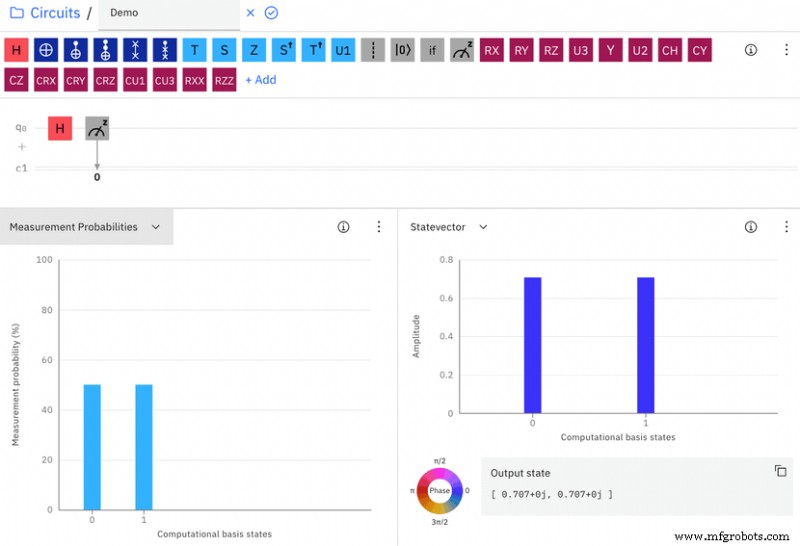Open the Statevector view dropdown
This screenshot has height=546, width=800.
tap(483, 227)
